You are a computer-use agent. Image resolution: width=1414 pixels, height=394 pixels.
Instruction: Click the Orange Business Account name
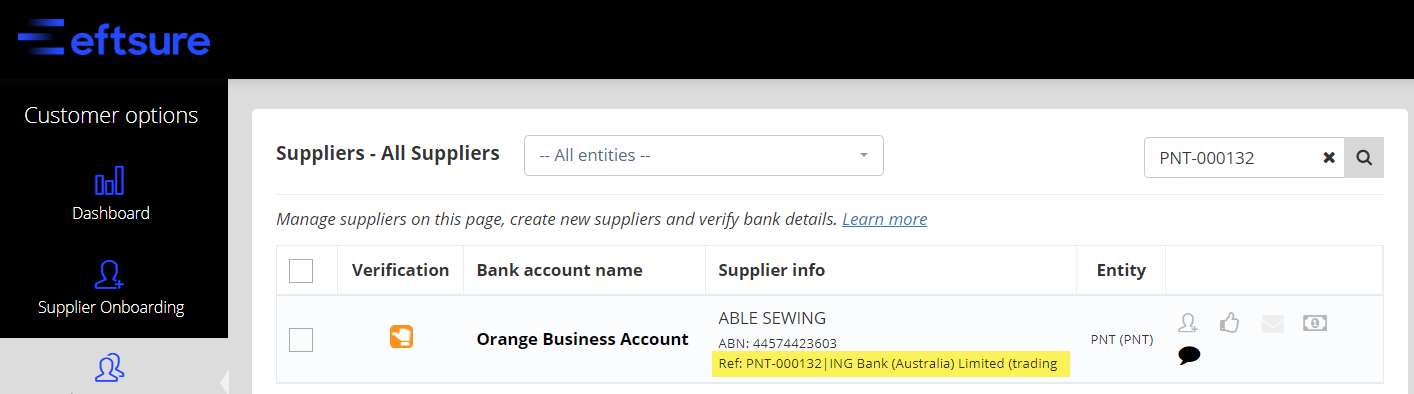coord(583,339)
